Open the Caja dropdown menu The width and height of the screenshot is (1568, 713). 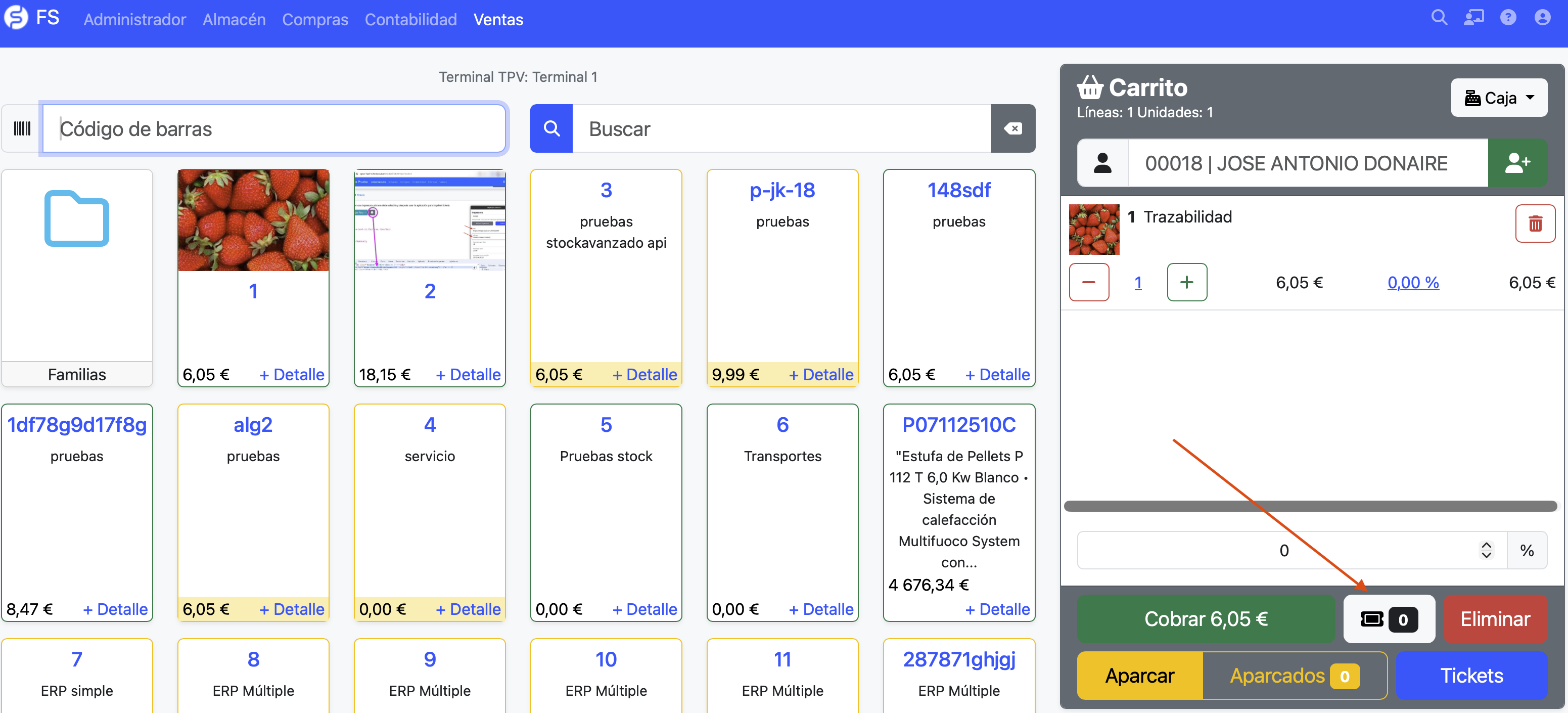(1499, 98)
